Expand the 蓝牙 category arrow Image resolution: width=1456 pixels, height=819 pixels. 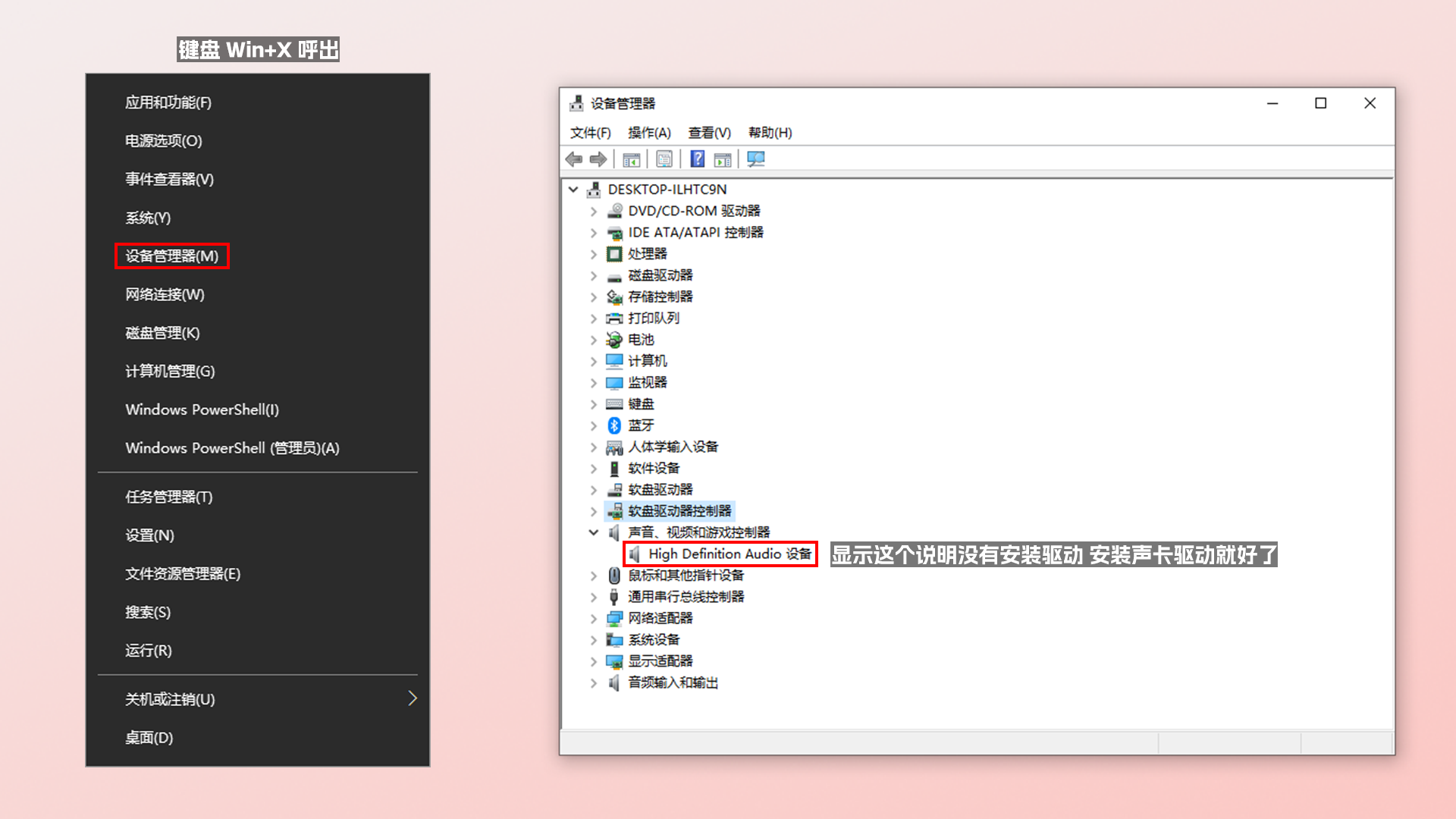point(594,425)
